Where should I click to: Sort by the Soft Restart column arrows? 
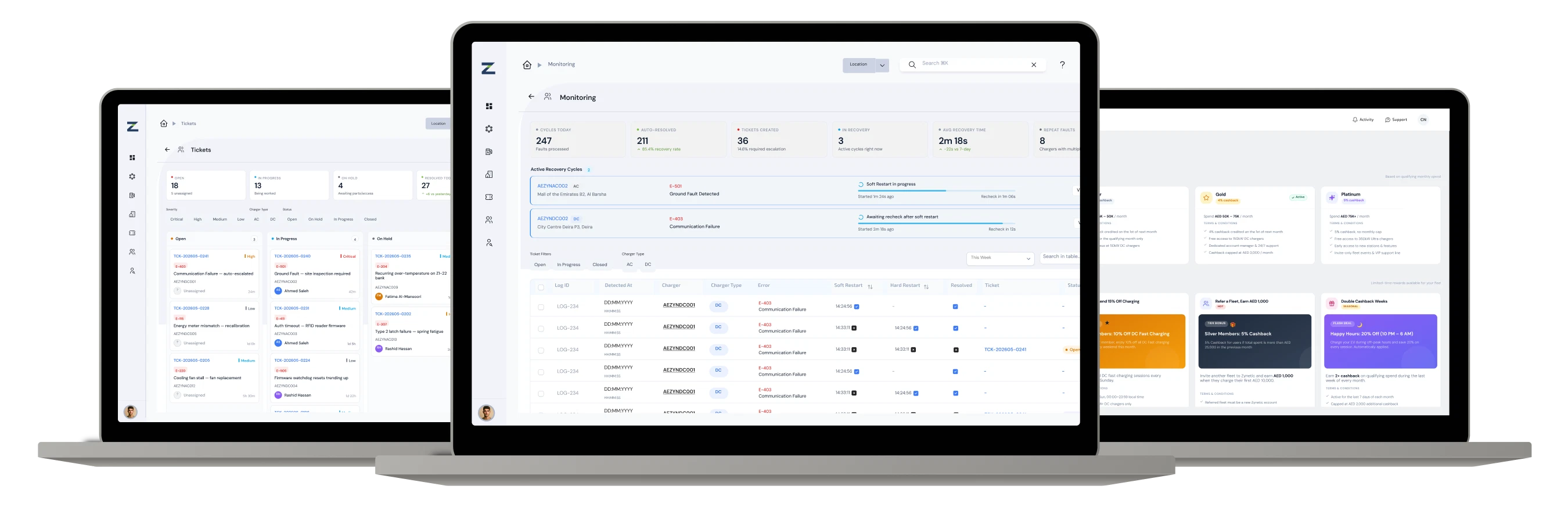point(870,286)
